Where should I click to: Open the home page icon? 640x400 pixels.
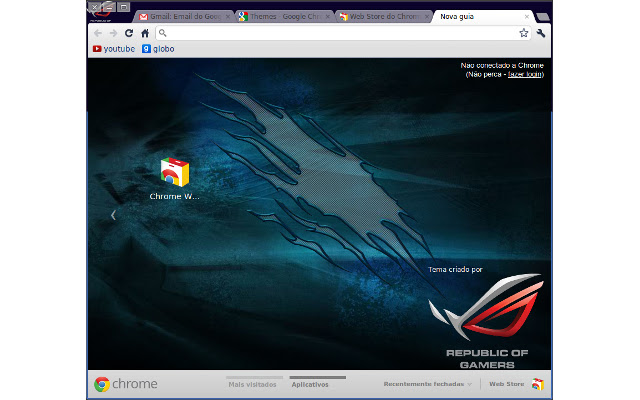click(x=145, y=33)
